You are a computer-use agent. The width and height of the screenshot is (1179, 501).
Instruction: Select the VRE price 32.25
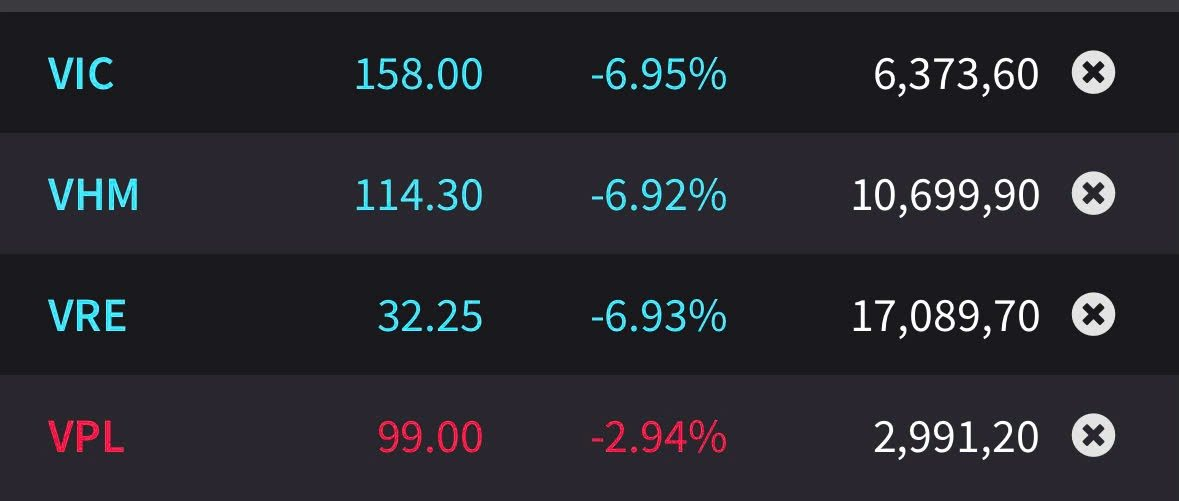[430, 316]
